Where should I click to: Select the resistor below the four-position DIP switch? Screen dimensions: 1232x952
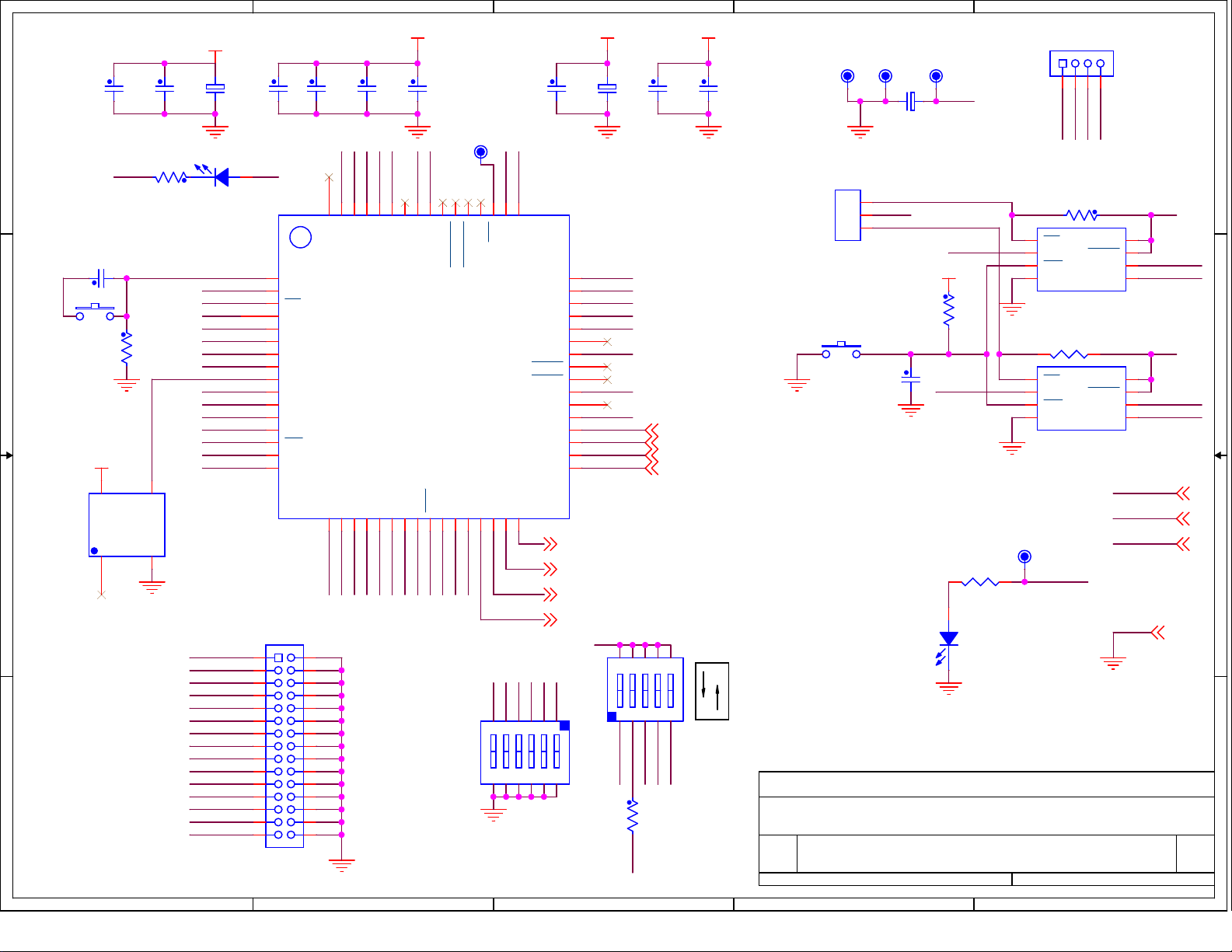tap(633, 816)
